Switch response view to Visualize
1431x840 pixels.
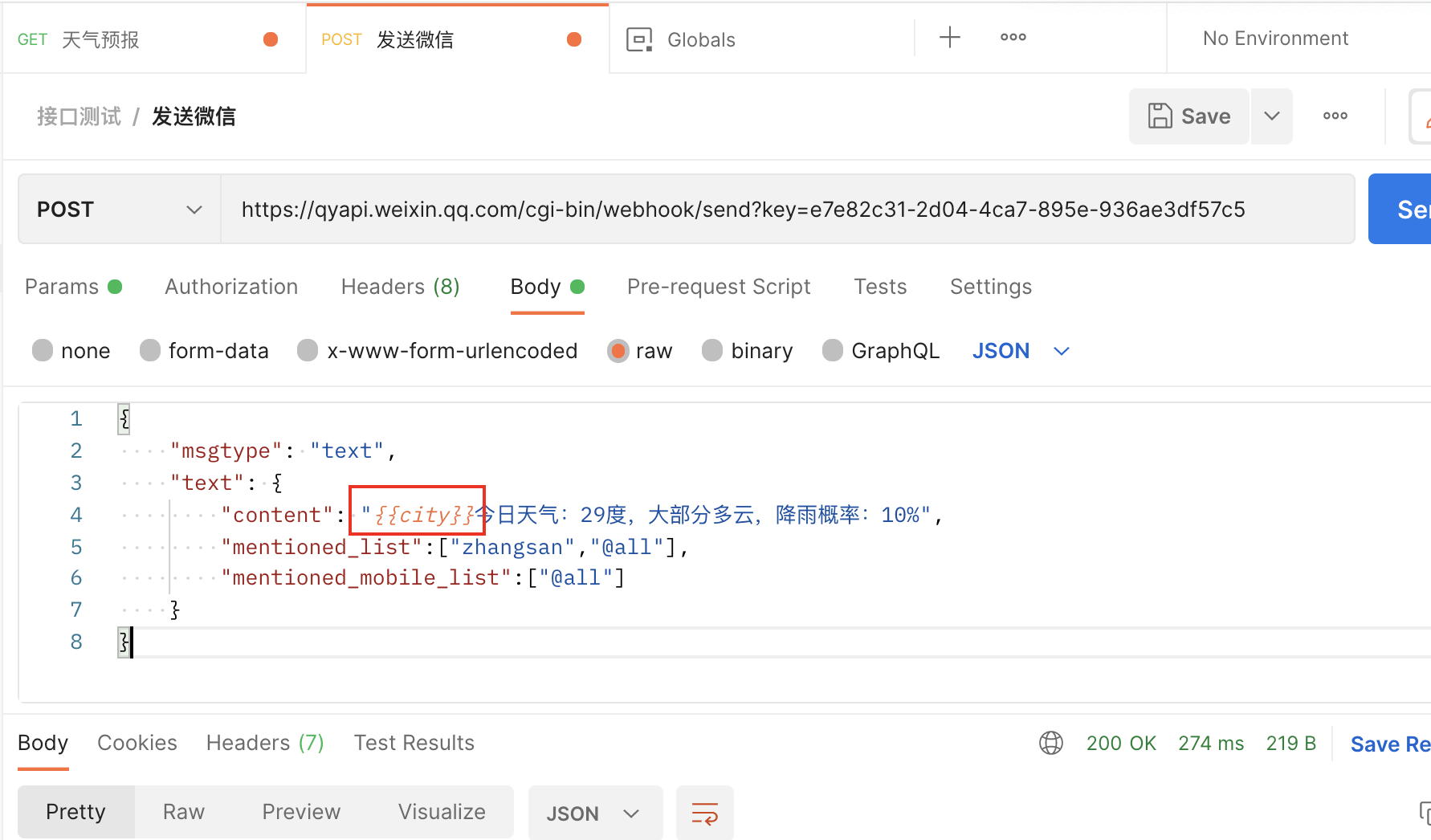[x=442, y=812]
